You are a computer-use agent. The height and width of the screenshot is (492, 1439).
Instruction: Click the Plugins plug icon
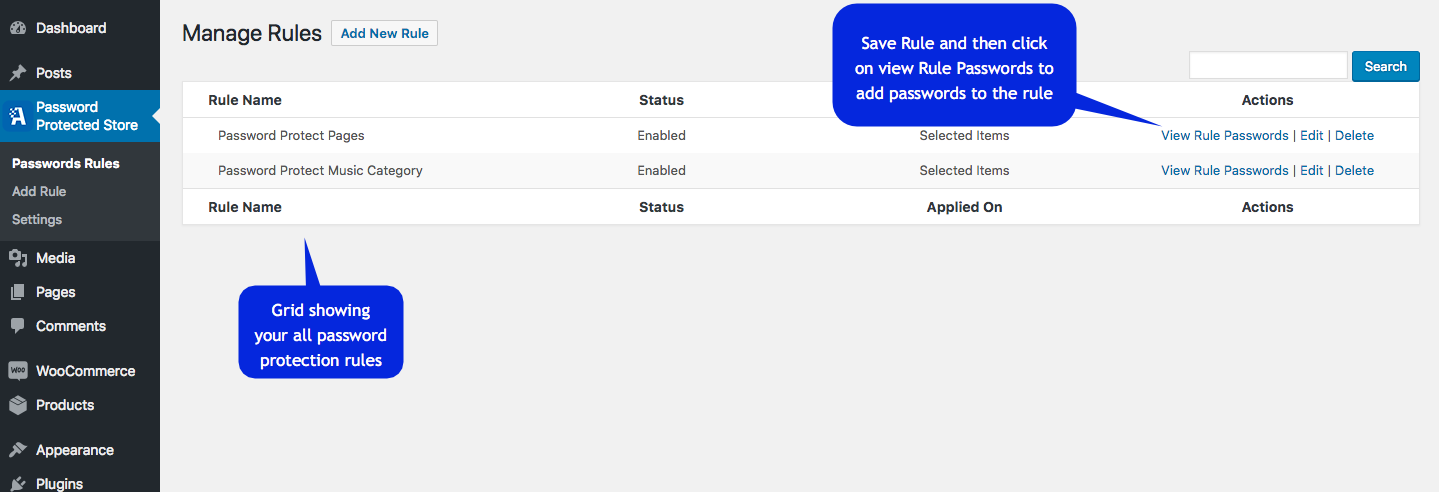(17, 484)
